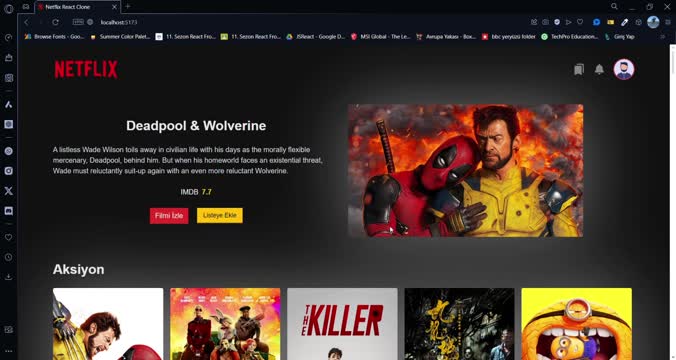Switch to Netflix React Clone tab
Image resolution: width=676 pixels, height=360 pixels.
point(78,7)
